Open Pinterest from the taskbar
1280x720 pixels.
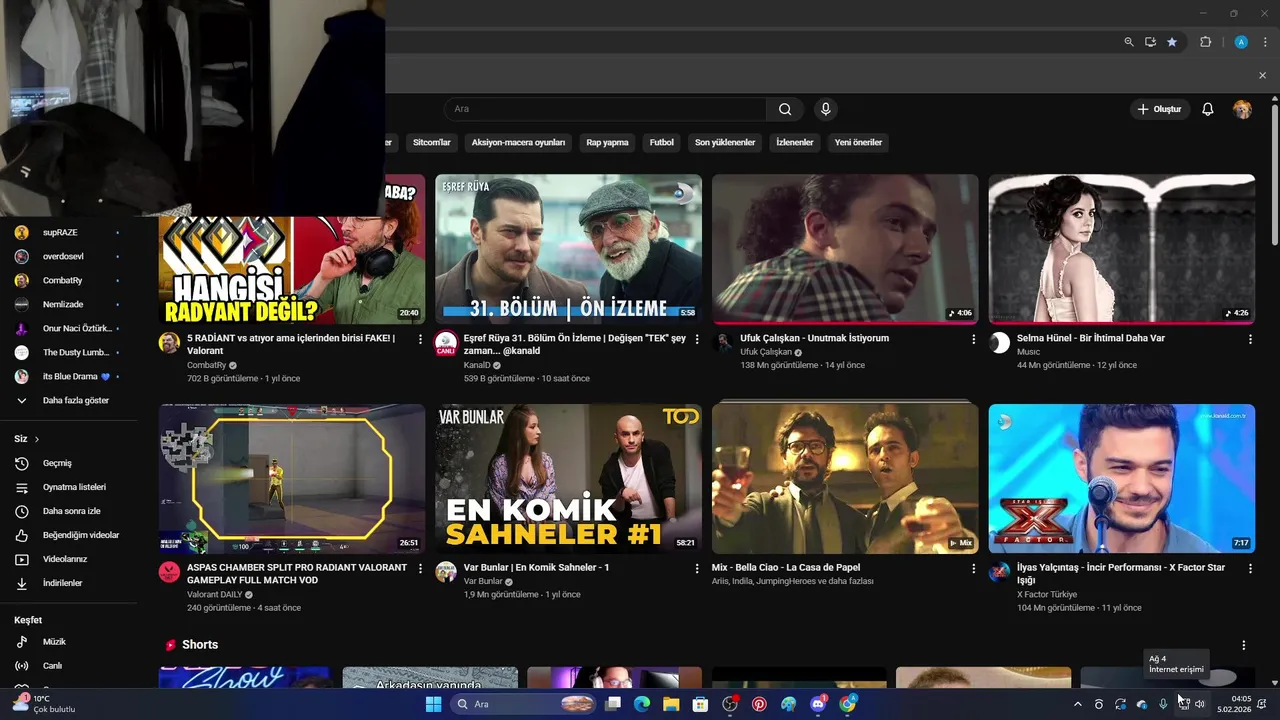tap(759, 704)
